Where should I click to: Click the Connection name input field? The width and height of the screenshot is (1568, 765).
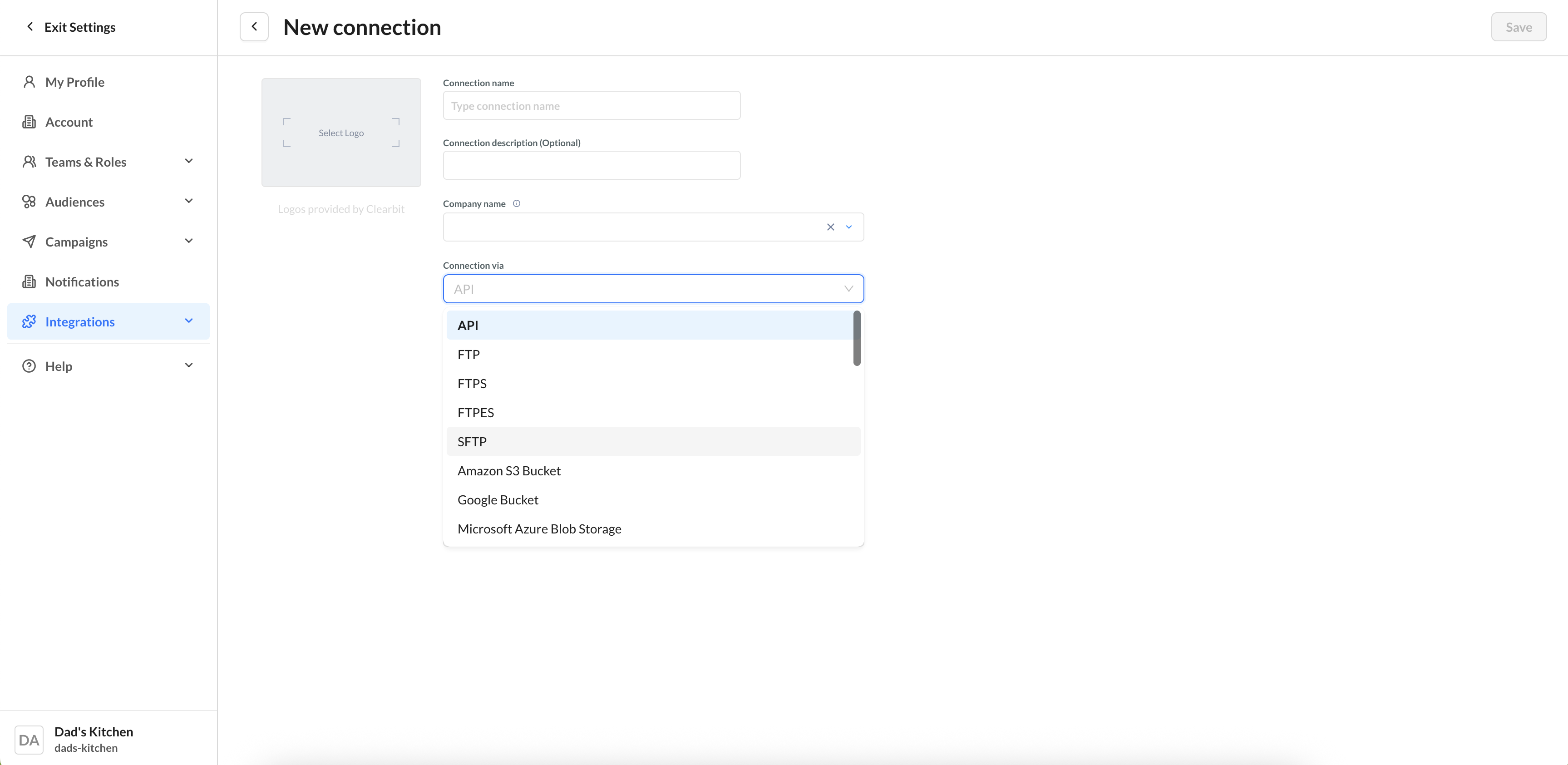click(x=591, y=106)
